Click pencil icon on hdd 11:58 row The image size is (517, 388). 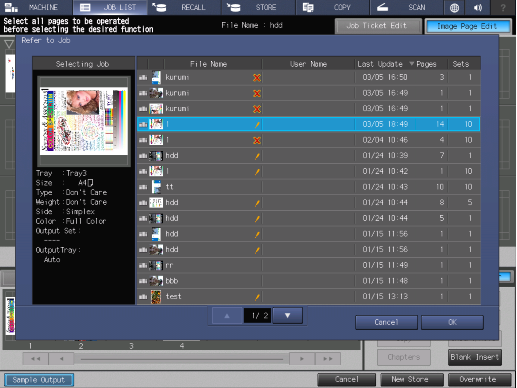(257, 250)
